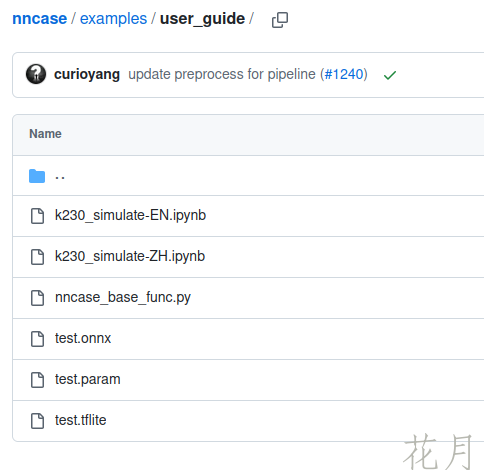The height and width of the screenshot is (470, 484).
Task: Open the examples breadcrumb folder
Action: tap(113, 19)
